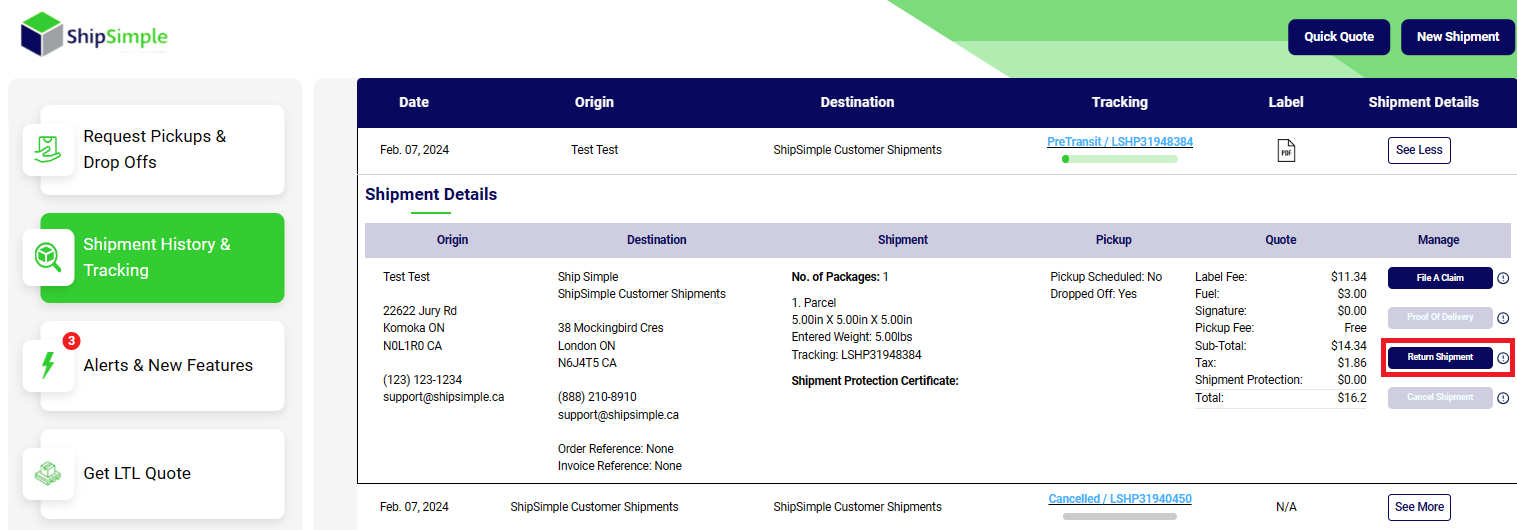Viewport: 1517px width, 530px height.
Task: Click the Get LTL Quote pallet icon
Action: [x=48, y=473]
